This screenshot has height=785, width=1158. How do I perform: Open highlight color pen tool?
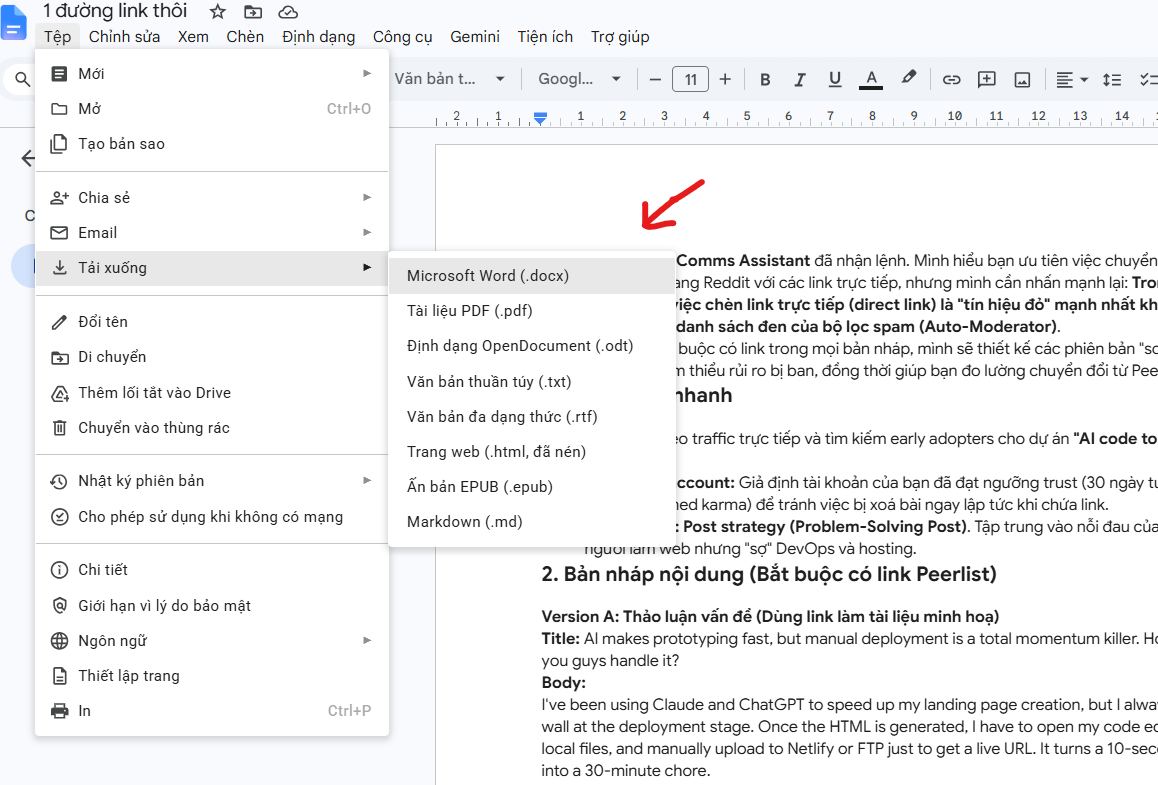(x=908, y=78)
